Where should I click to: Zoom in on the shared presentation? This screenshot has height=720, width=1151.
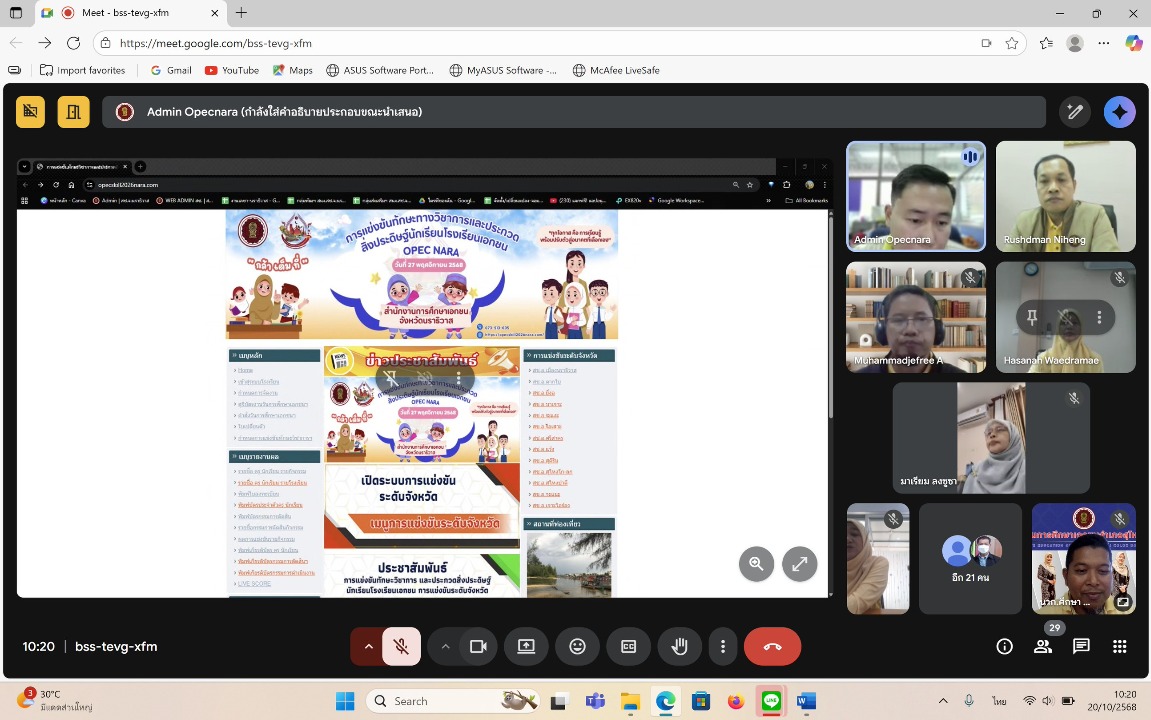point(756,564)
